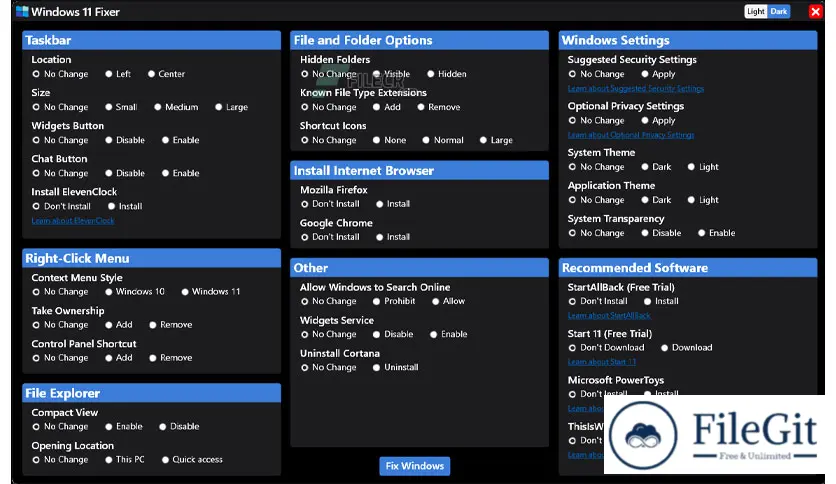The image size is (836, 484).
Task: Open Learn about StartAllBack link
Action: 609,316
